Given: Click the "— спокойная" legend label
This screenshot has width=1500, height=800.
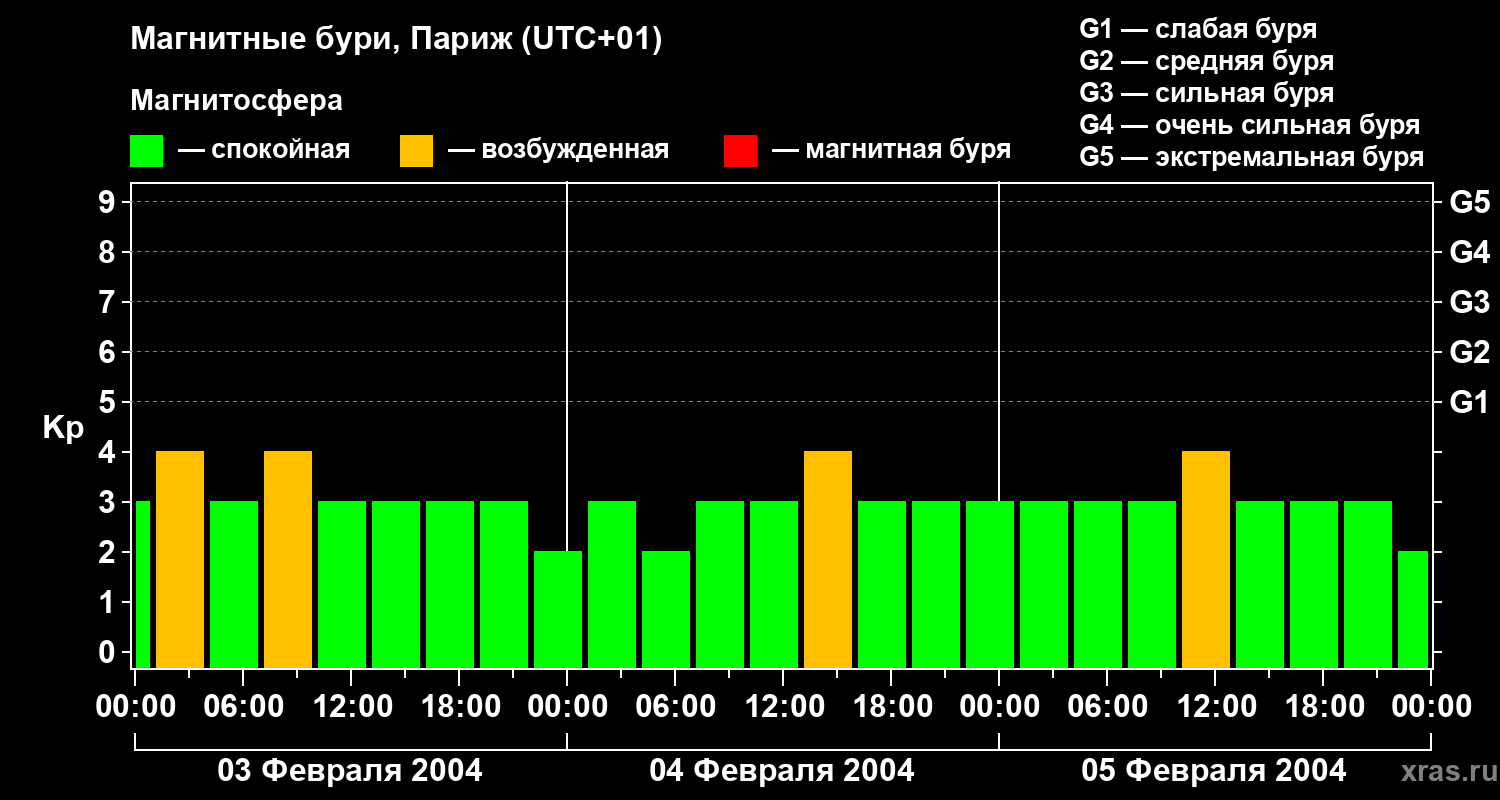Looking at the screenshot, I should [x=264, y=151].
